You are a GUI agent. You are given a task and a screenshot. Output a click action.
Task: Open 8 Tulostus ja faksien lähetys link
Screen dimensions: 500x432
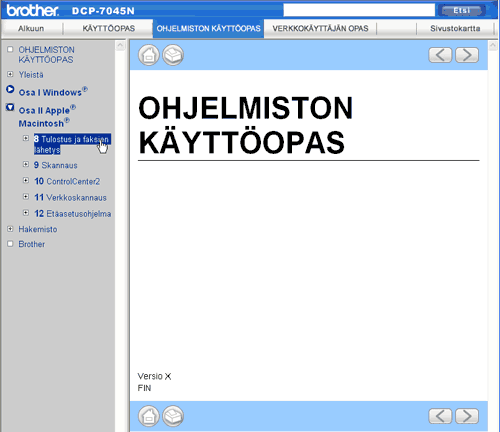pos(72,144)
